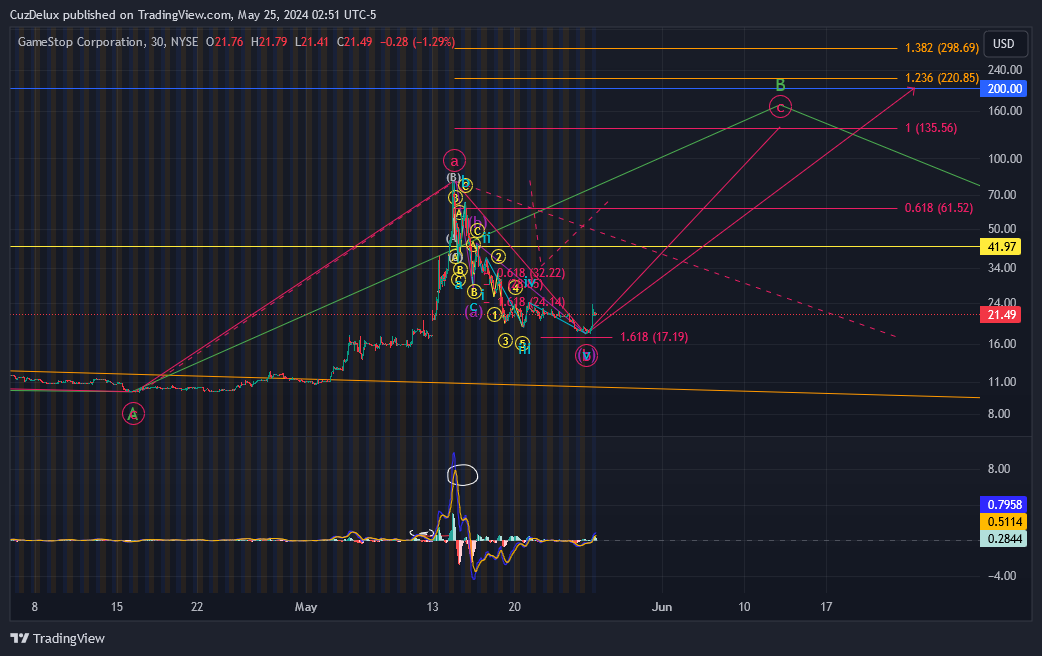
Task: Select the circled c wave label near B
Action: pyautogui.click(x=780, y=107)
